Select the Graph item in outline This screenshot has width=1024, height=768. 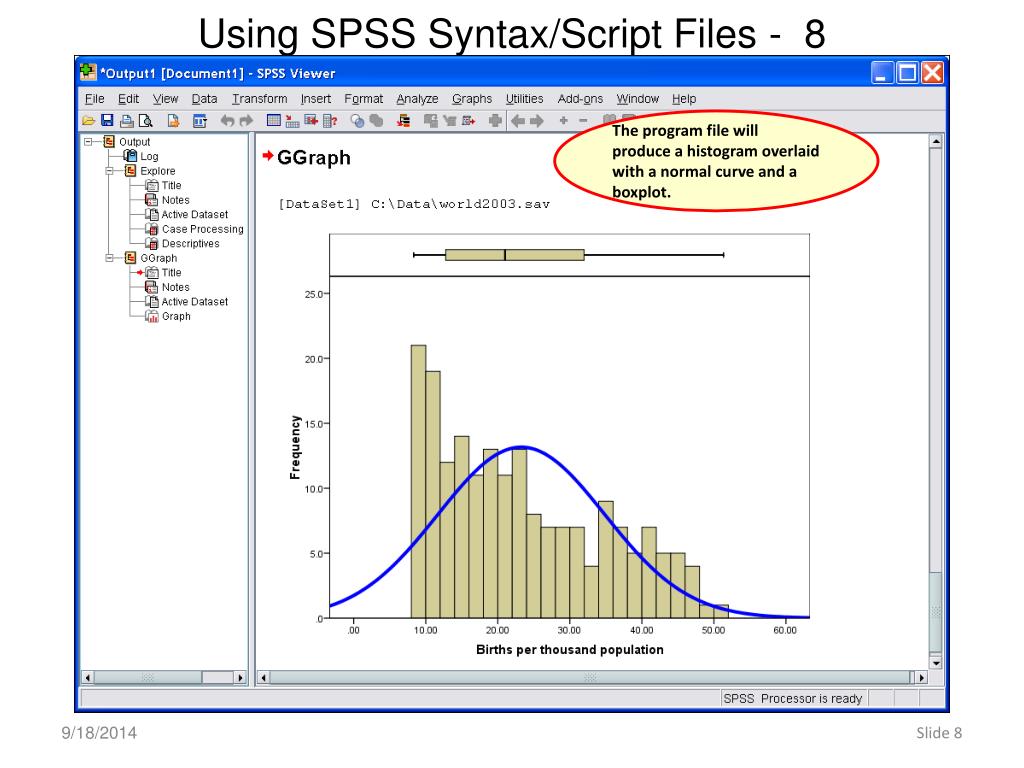176,316
